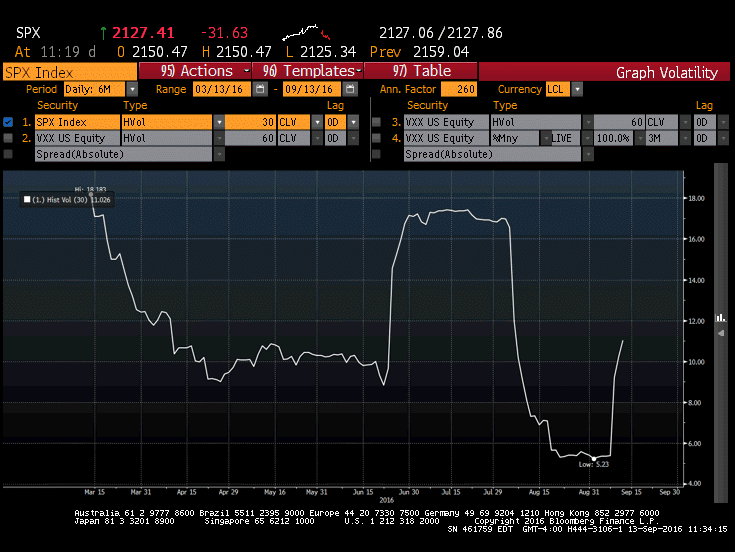
Task: Click the Mar 15 date axis label
Action: tap(94, 492)
